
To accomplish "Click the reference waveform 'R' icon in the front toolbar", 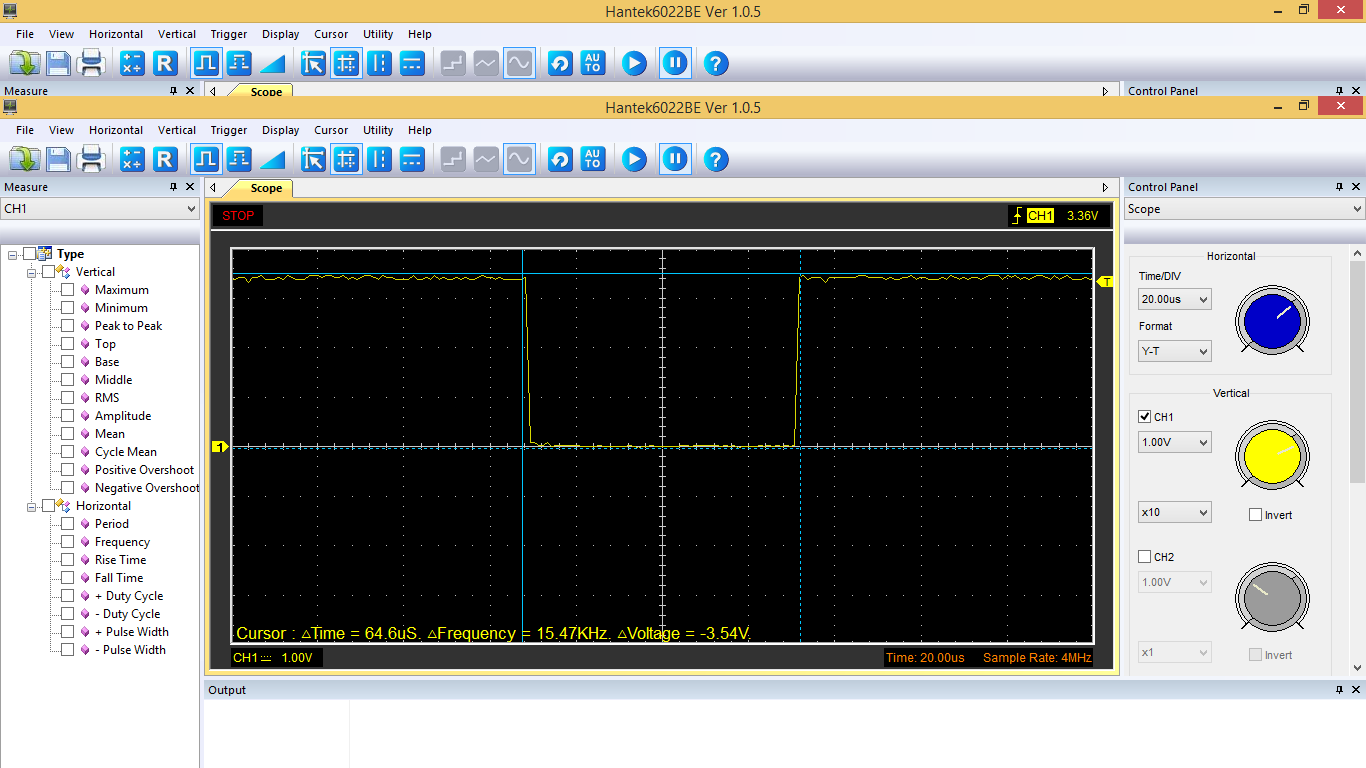I will (165, 159).
